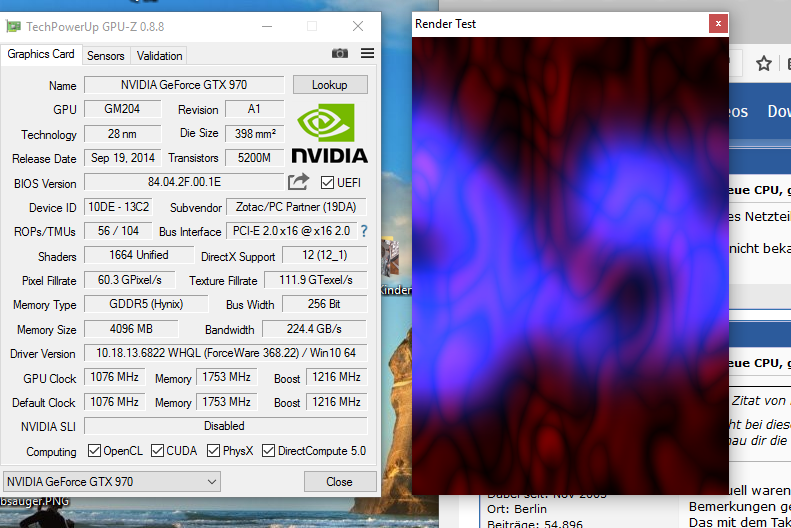Minimize the GPU-Z window
Image resolution: width=791 pixels, height=528 pixels.
coord(267,26)
